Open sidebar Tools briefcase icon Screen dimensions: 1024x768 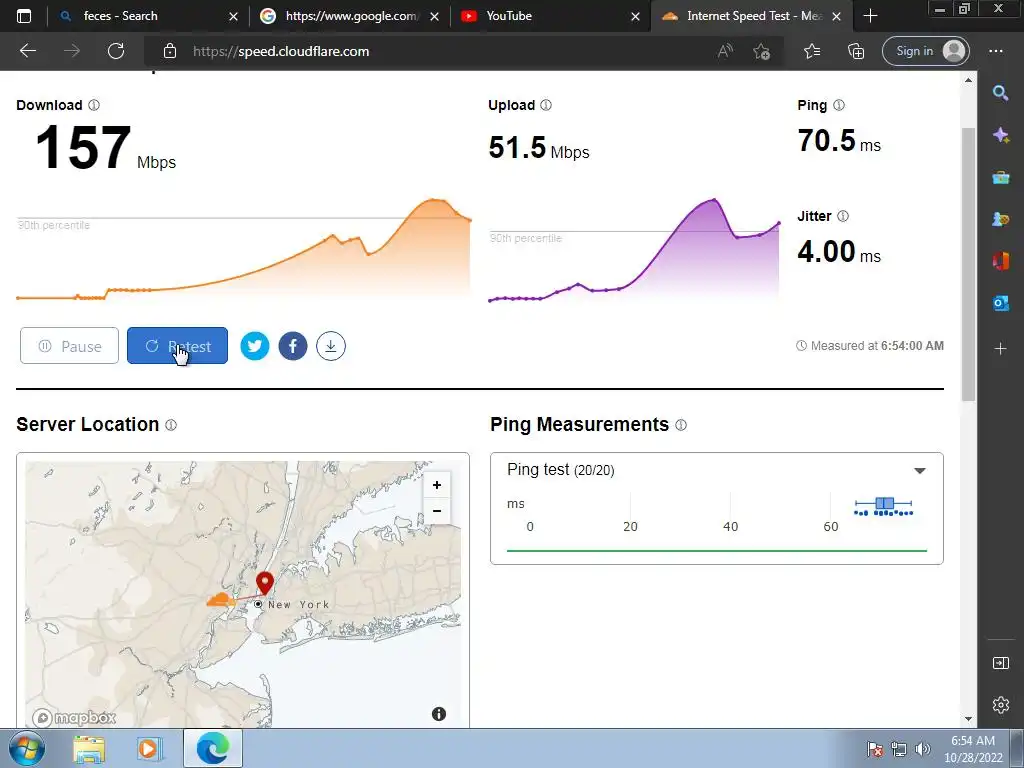point(1000,177)
